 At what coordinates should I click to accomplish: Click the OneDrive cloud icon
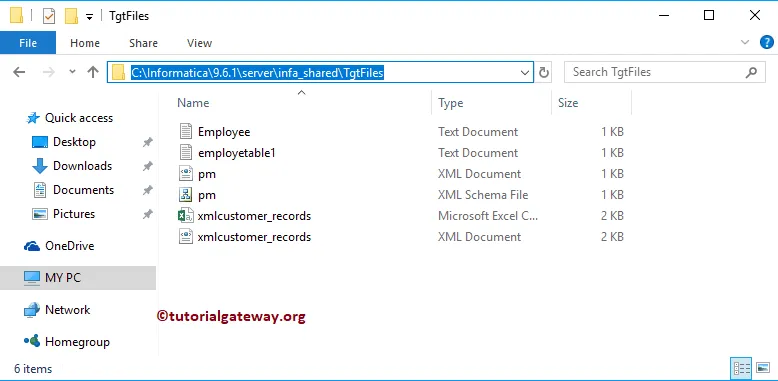click(32, 246)
